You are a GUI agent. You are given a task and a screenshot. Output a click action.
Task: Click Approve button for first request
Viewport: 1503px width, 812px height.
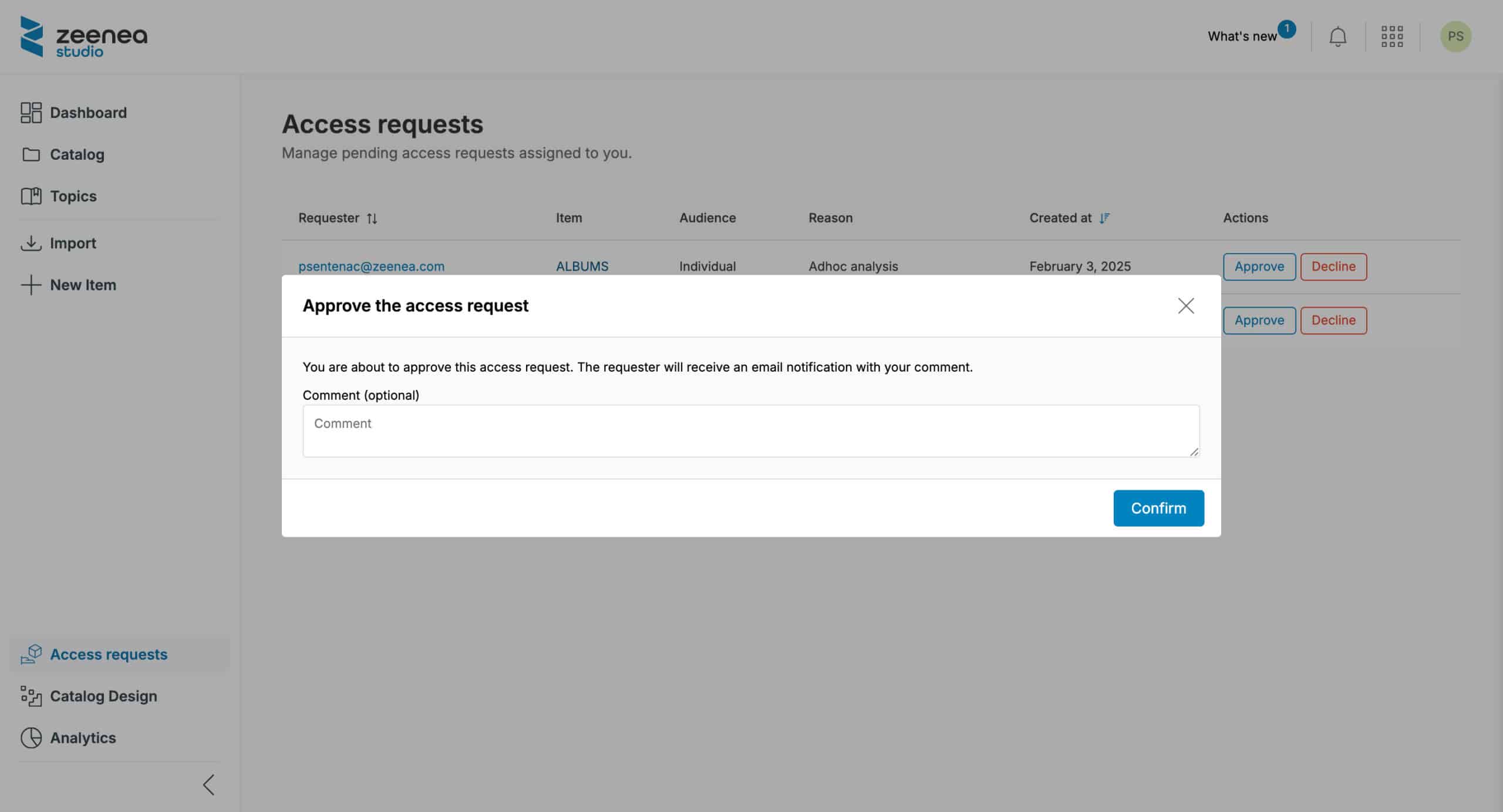[1258, 266]
